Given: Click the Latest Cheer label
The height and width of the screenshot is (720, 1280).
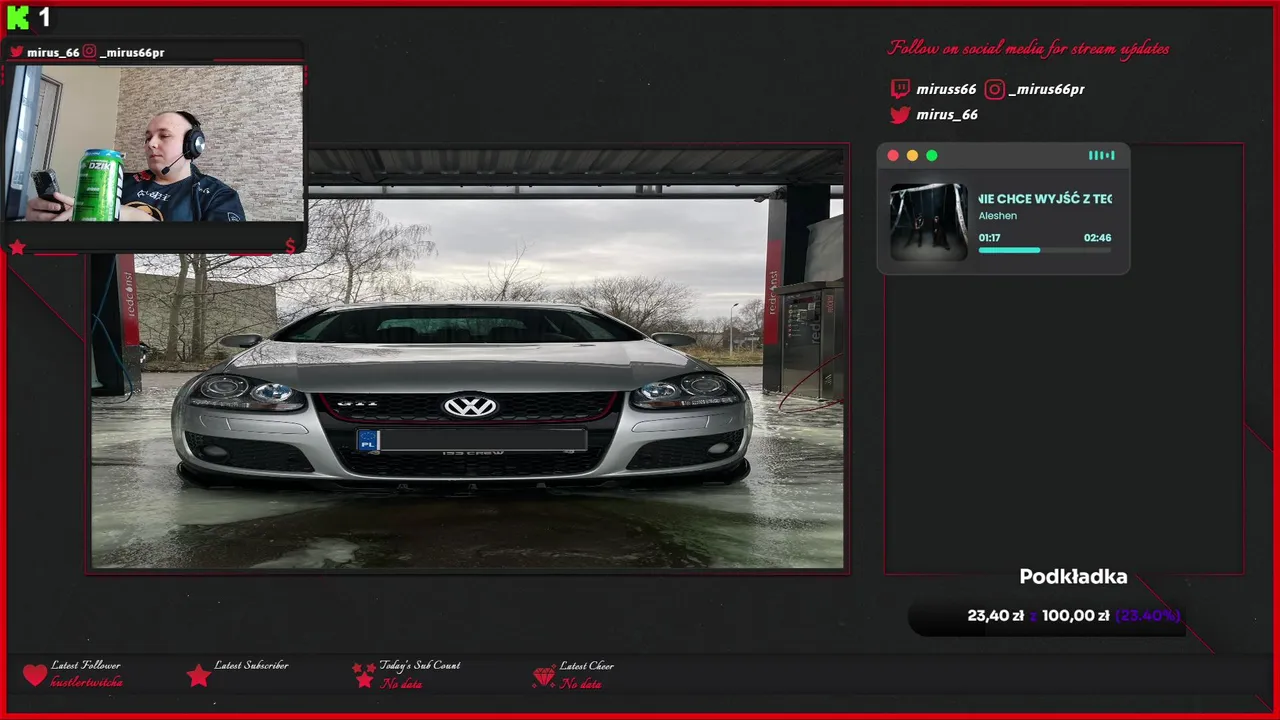Looking at the screenshot, I should (x=587, y=666).
